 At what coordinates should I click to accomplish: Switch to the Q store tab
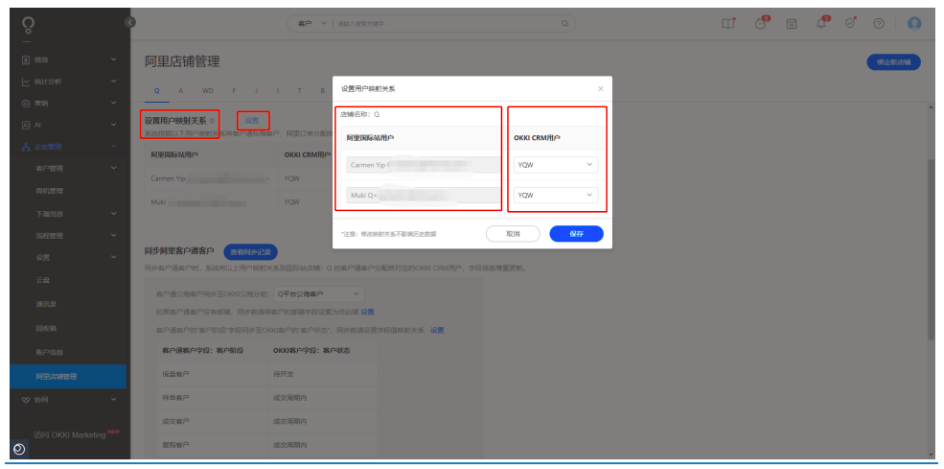click(x=157, y=90)
